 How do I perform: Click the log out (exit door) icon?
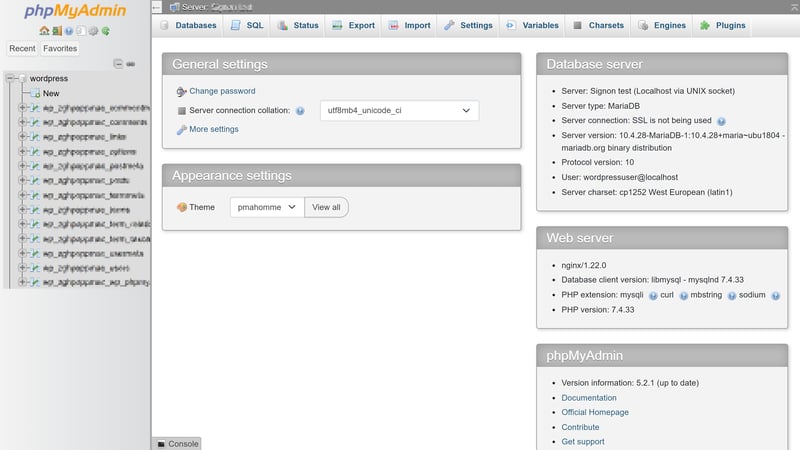[56, 31]
